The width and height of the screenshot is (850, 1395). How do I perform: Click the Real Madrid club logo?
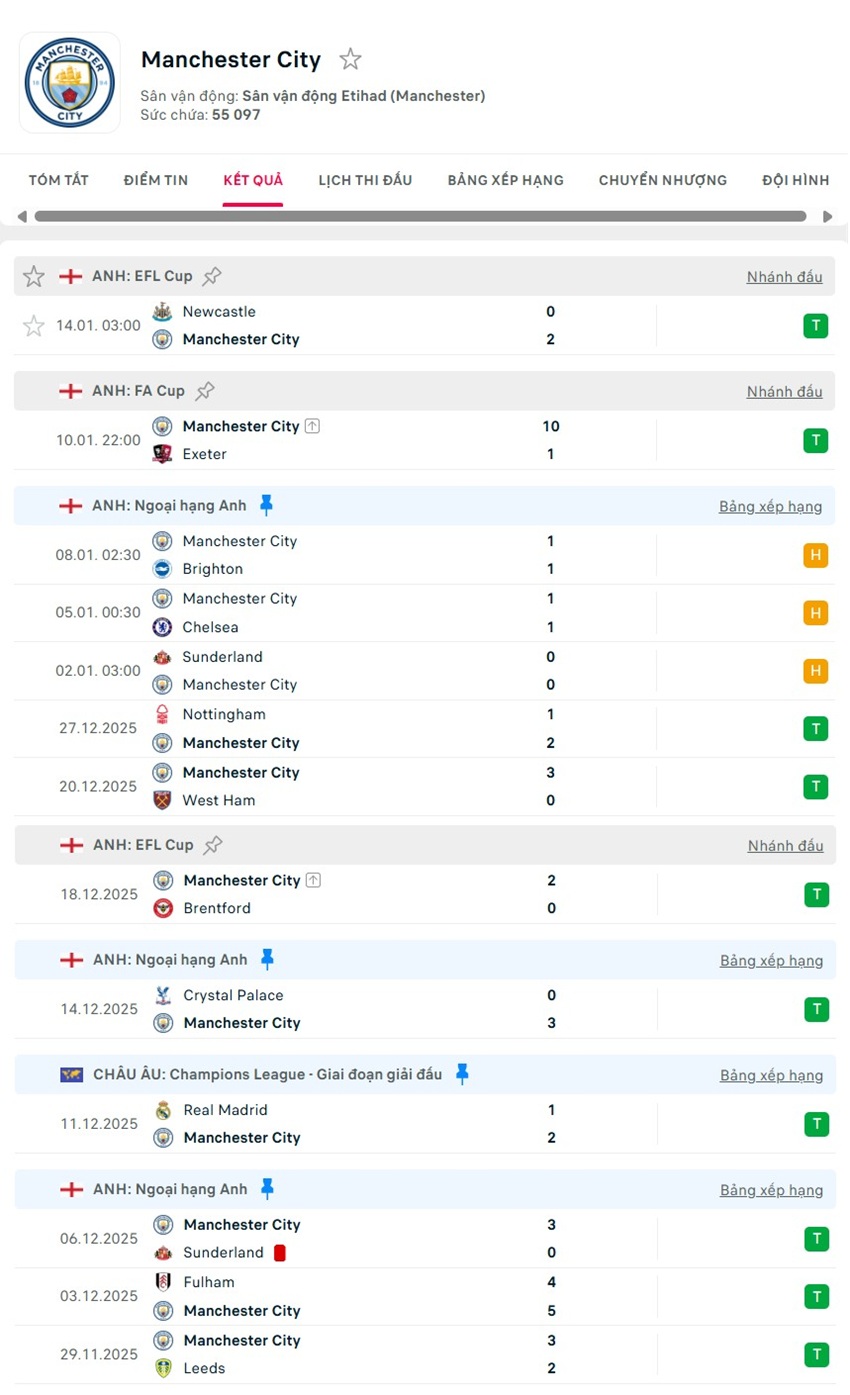click(x=162, y=1110)
